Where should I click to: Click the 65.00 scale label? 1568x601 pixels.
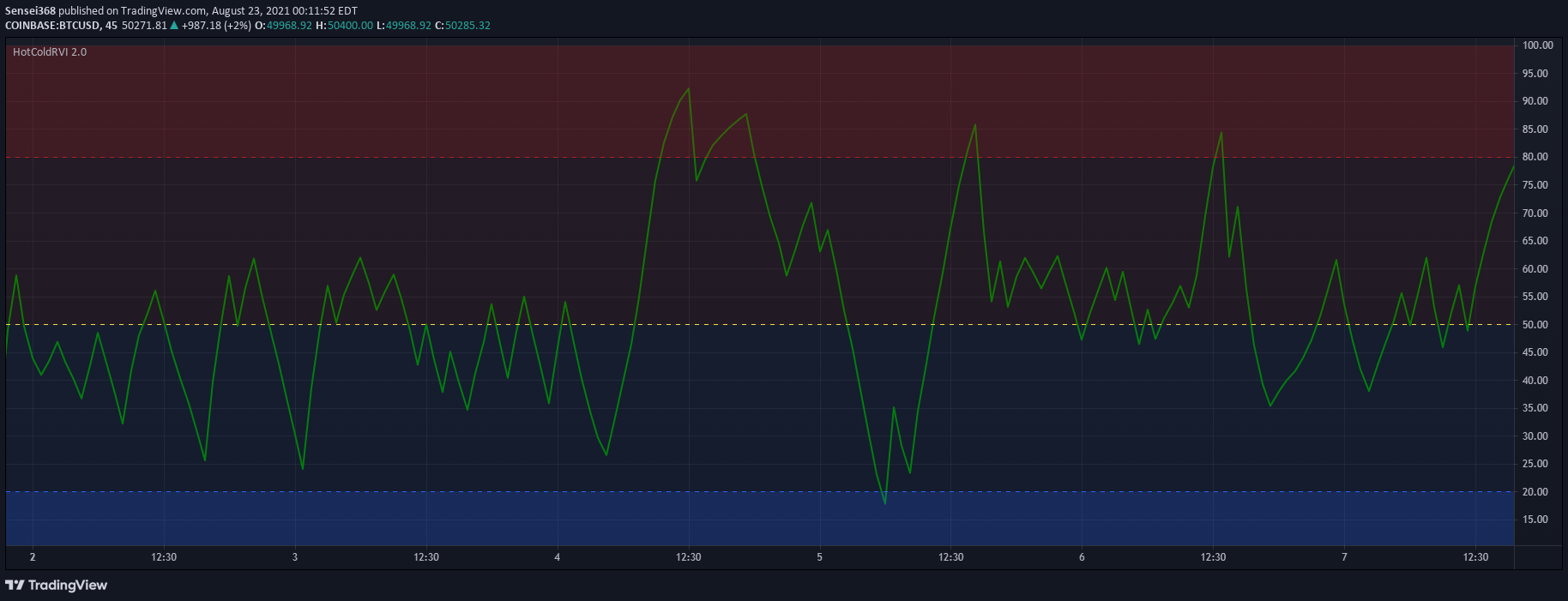[x=1535, y=241]
